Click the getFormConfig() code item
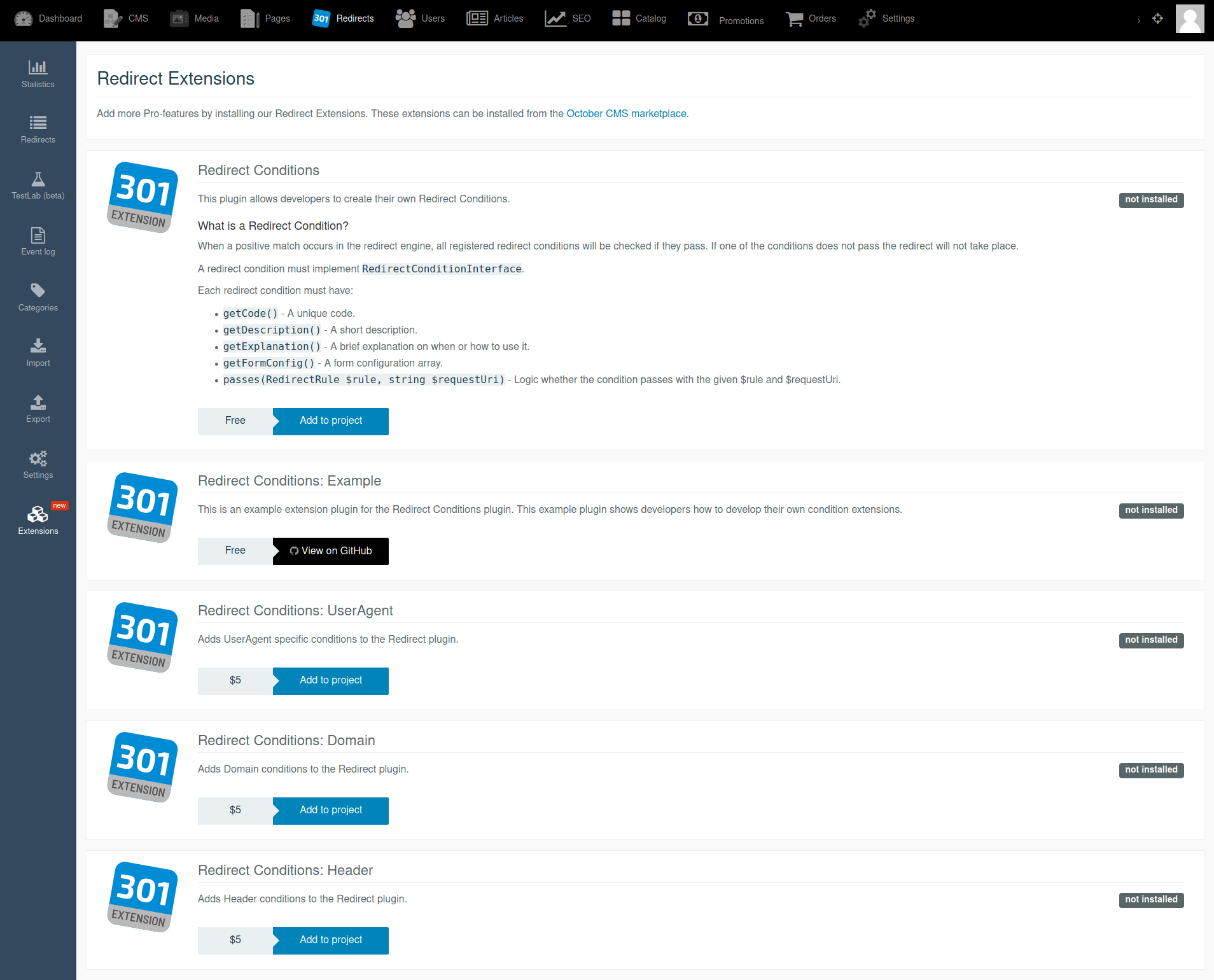 coord(269,363)
